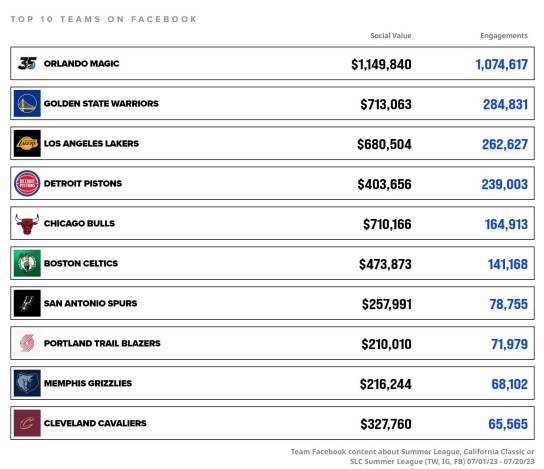
Task: Select the Boston Celtics team name
Action: pos(81,263)
